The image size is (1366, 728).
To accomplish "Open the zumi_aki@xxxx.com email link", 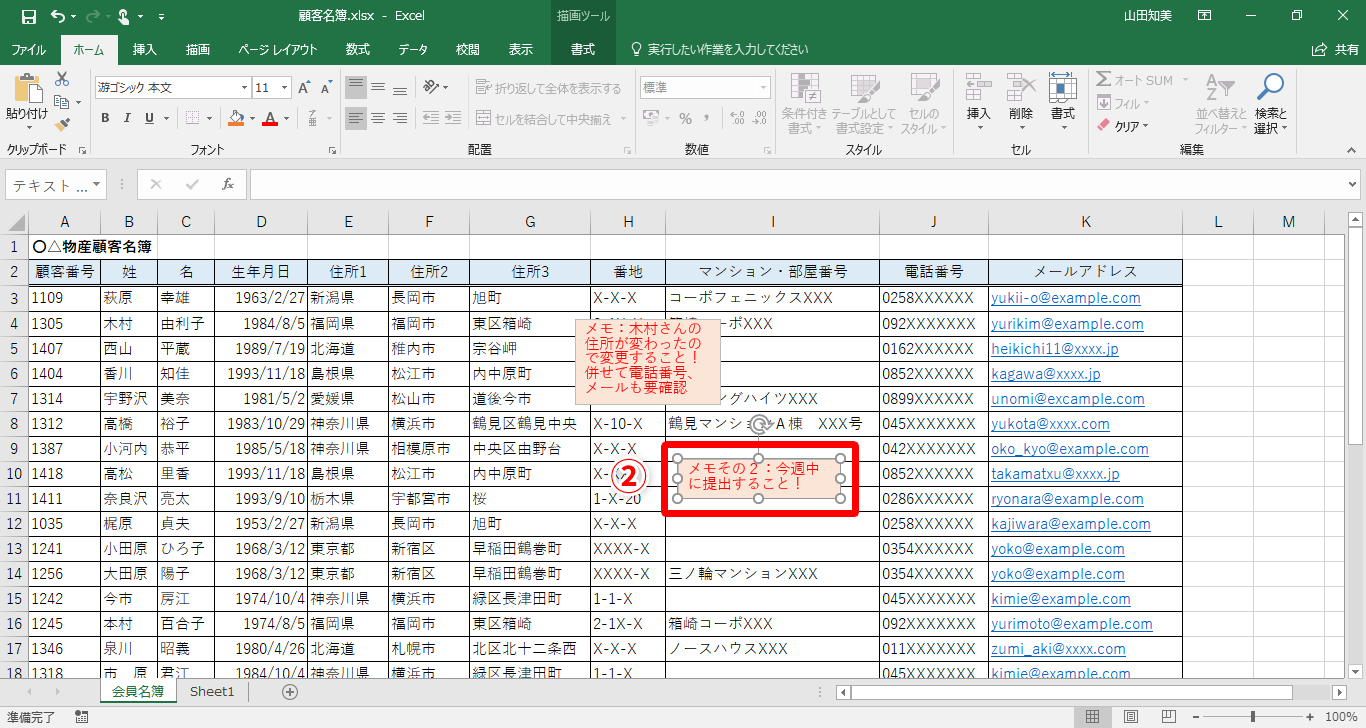I will (x=1059, y=648).
